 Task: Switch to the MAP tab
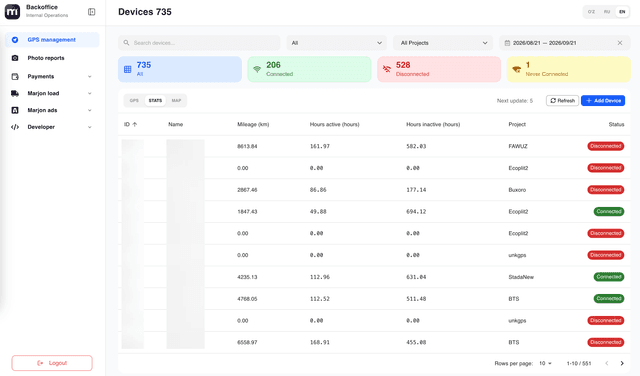[x=176, y=100]
